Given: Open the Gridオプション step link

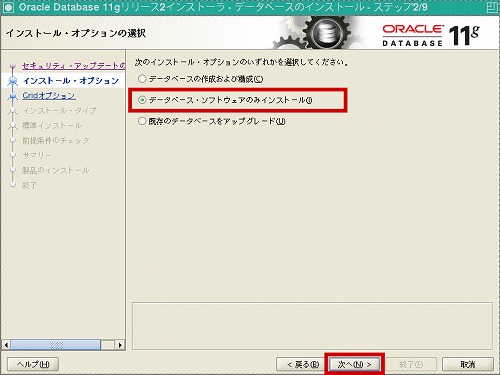Looking at the screenshot, I should click(49, 96).
